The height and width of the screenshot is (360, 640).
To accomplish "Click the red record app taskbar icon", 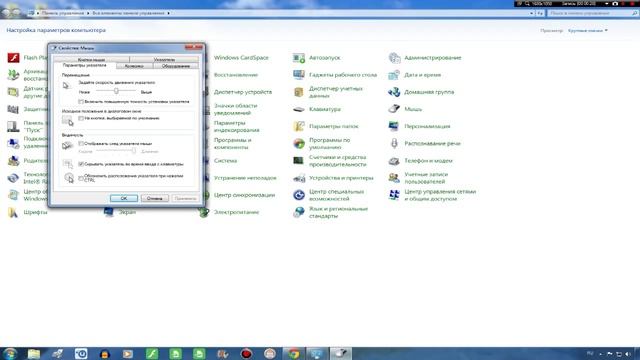I will pyautogui.click(x=246, y=353).
